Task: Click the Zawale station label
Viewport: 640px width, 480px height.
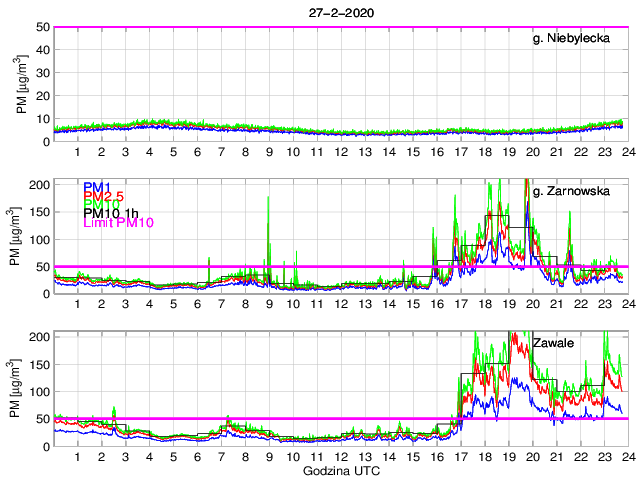Action: coord(552,343)
